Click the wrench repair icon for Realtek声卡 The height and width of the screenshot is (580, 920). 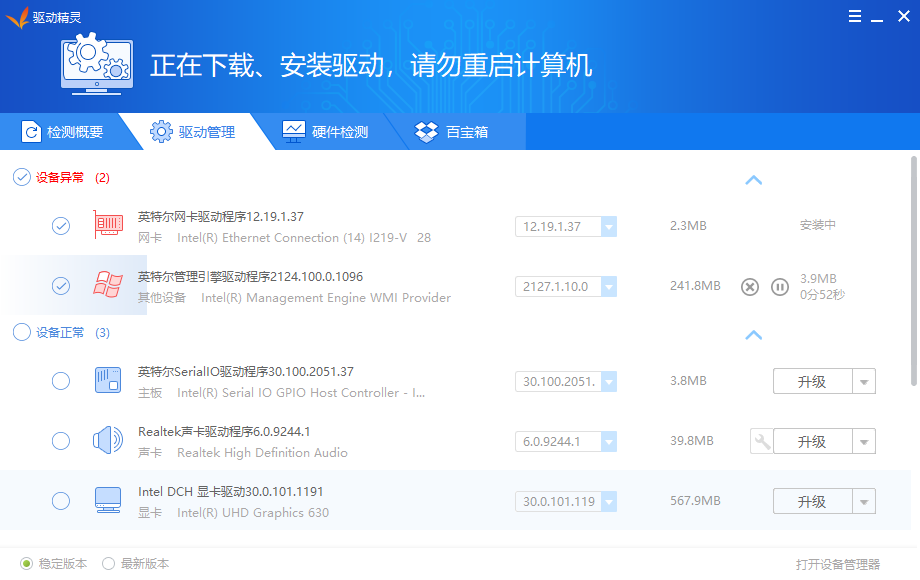pyautogui.click(x=762, y=441)
